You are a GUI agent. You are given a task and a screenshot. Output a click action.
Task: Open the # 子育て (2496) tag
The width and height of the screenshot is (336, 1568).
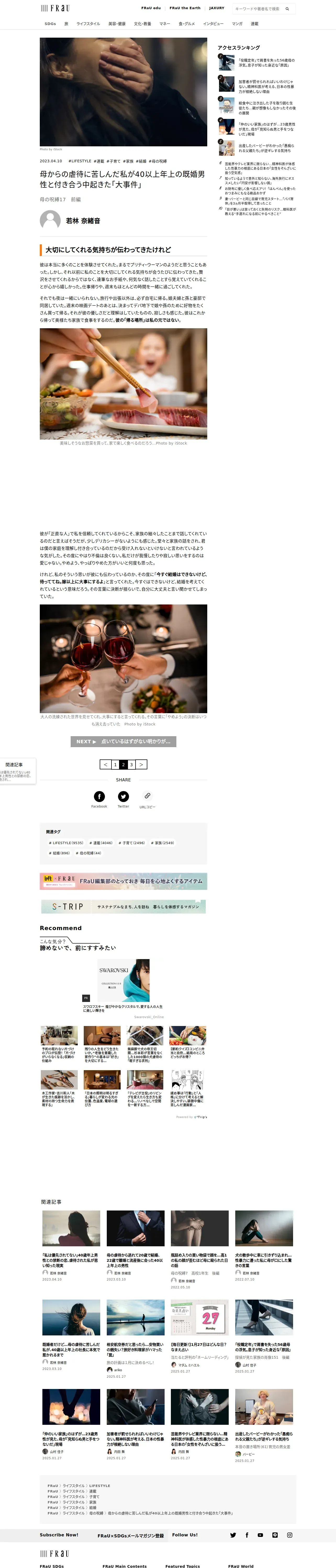tap(131, 843)
